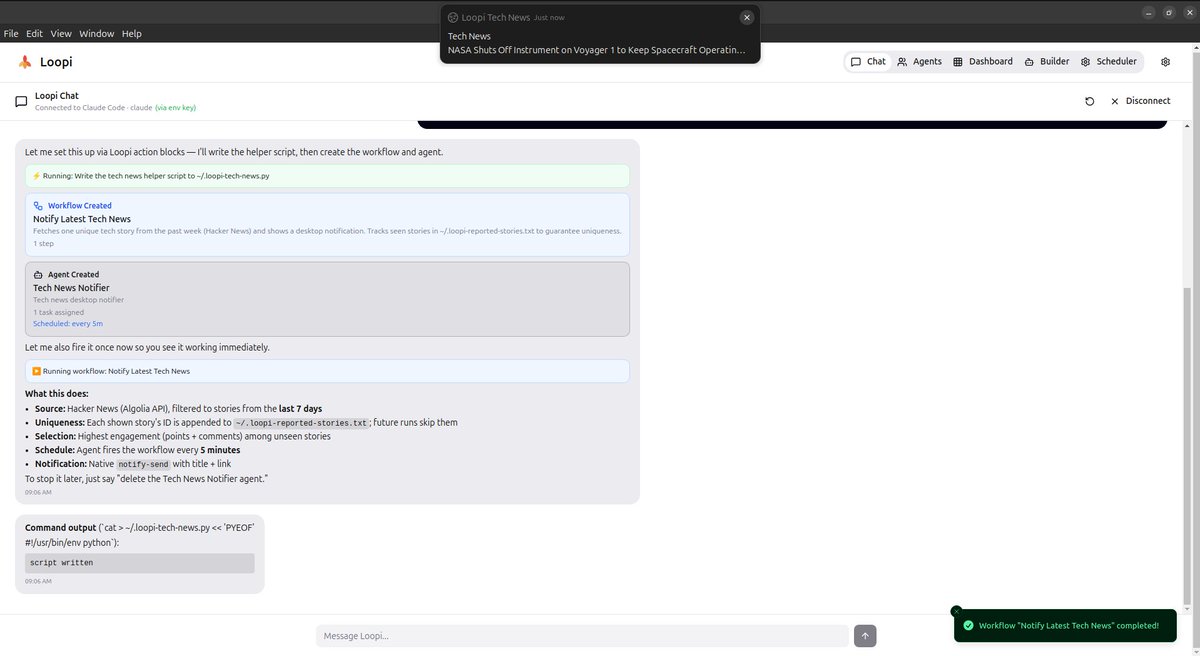1200x656 pixels.
Task: Open the View menu
Action: (x=61, y=33)
